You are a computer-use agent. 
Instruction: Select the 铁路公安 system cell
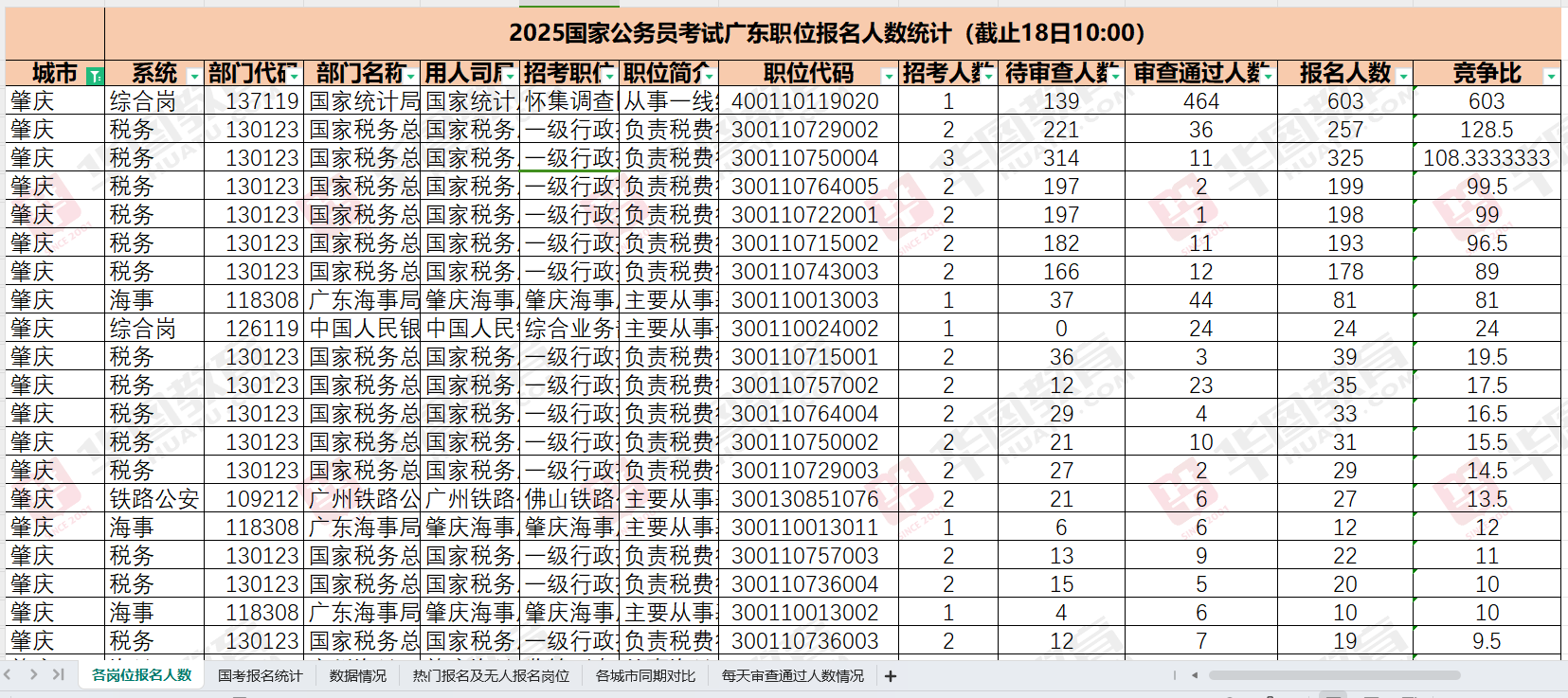pyautogui.click(x=154, y=499)
